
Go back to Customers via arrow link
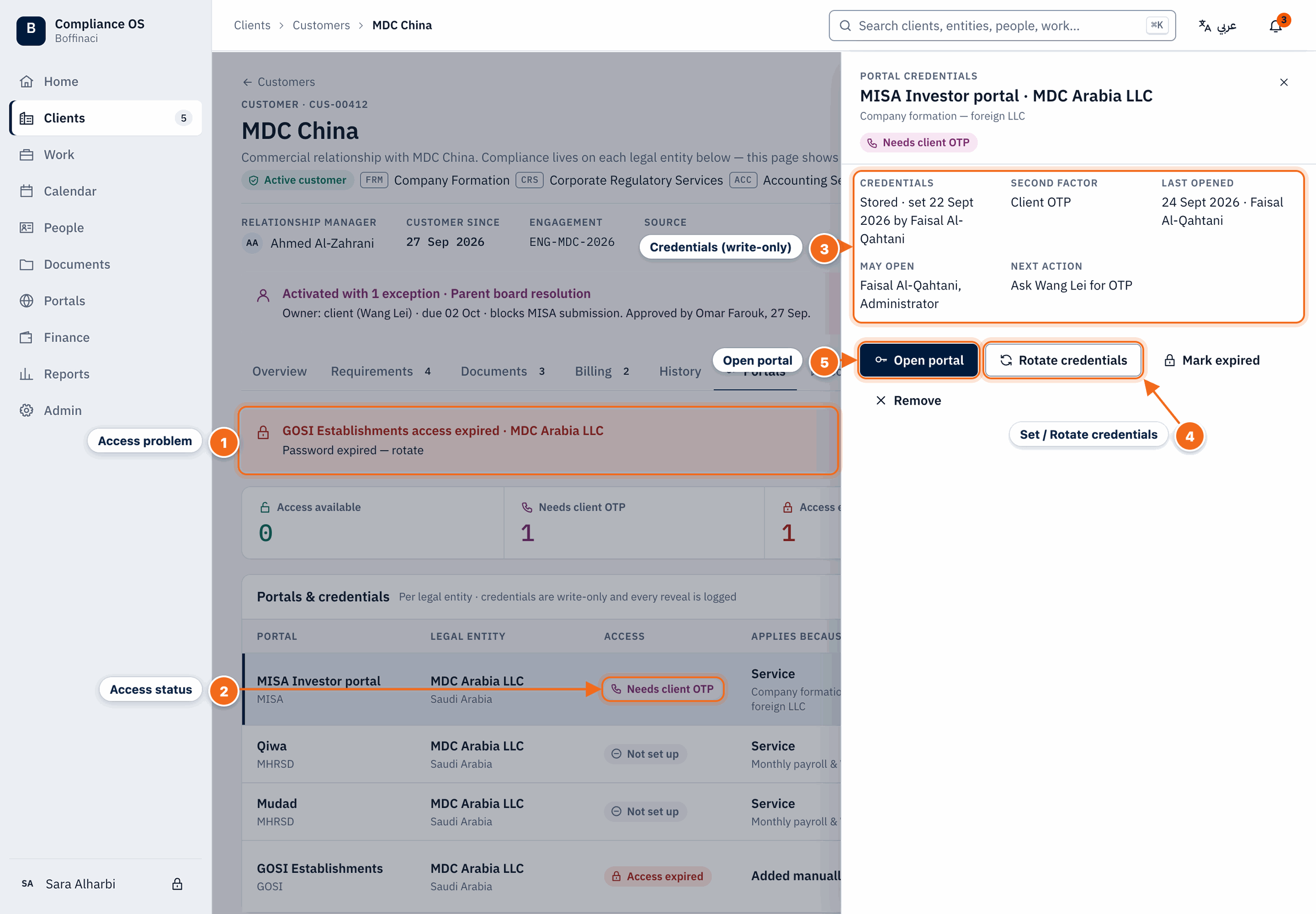[x=279, y=82]
